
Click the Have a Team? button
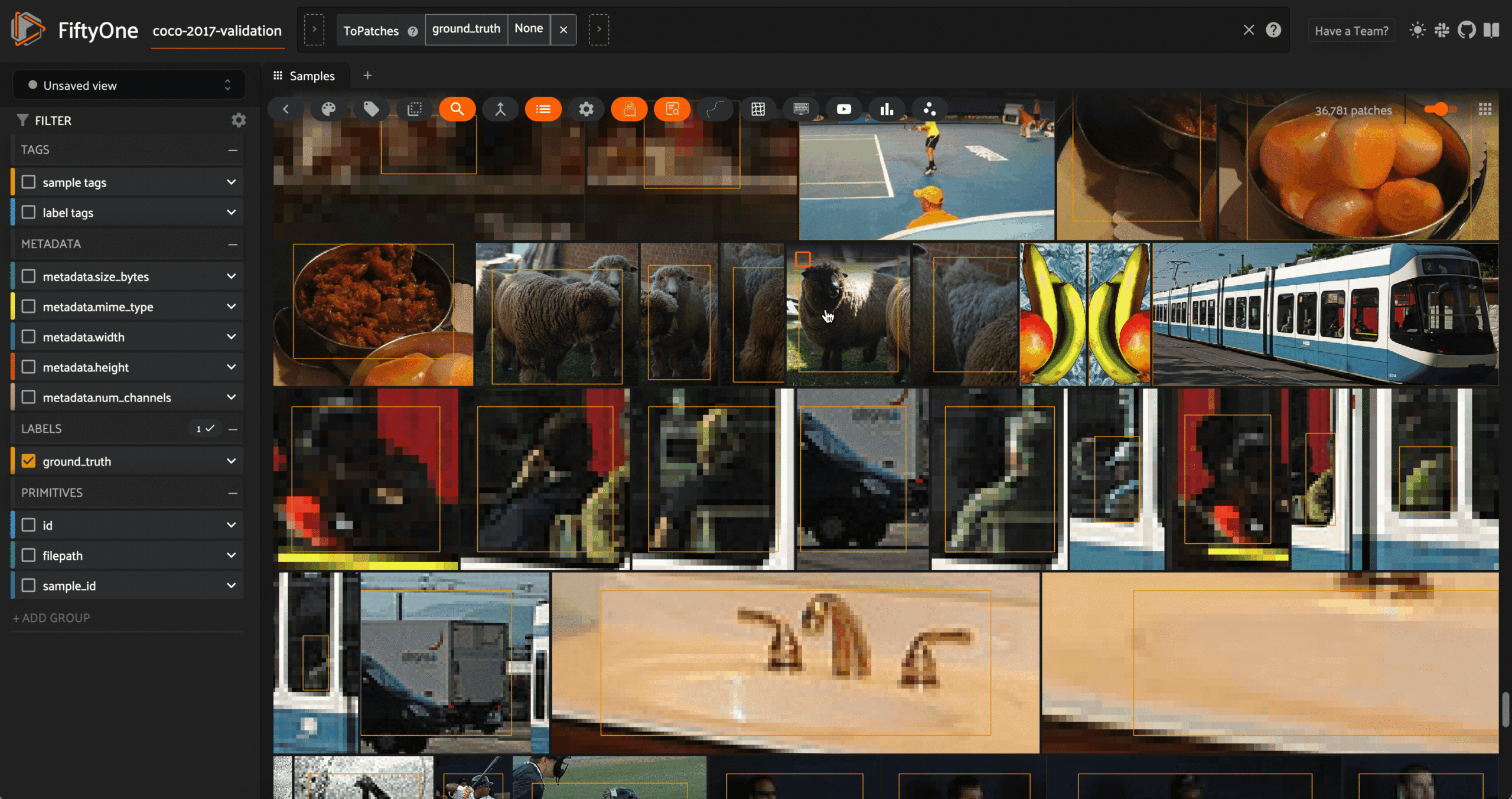click(x=1351, y=31)
